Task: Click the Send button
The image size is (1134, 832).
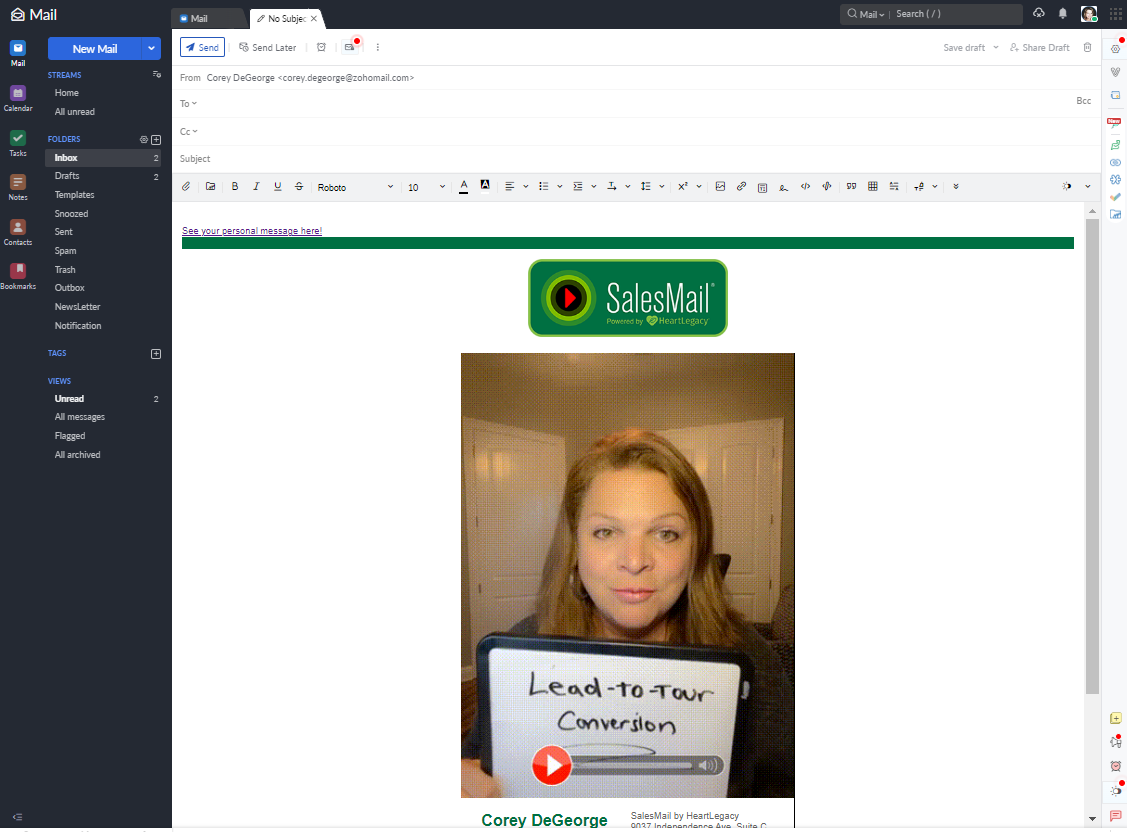Action: click(202, 48)
